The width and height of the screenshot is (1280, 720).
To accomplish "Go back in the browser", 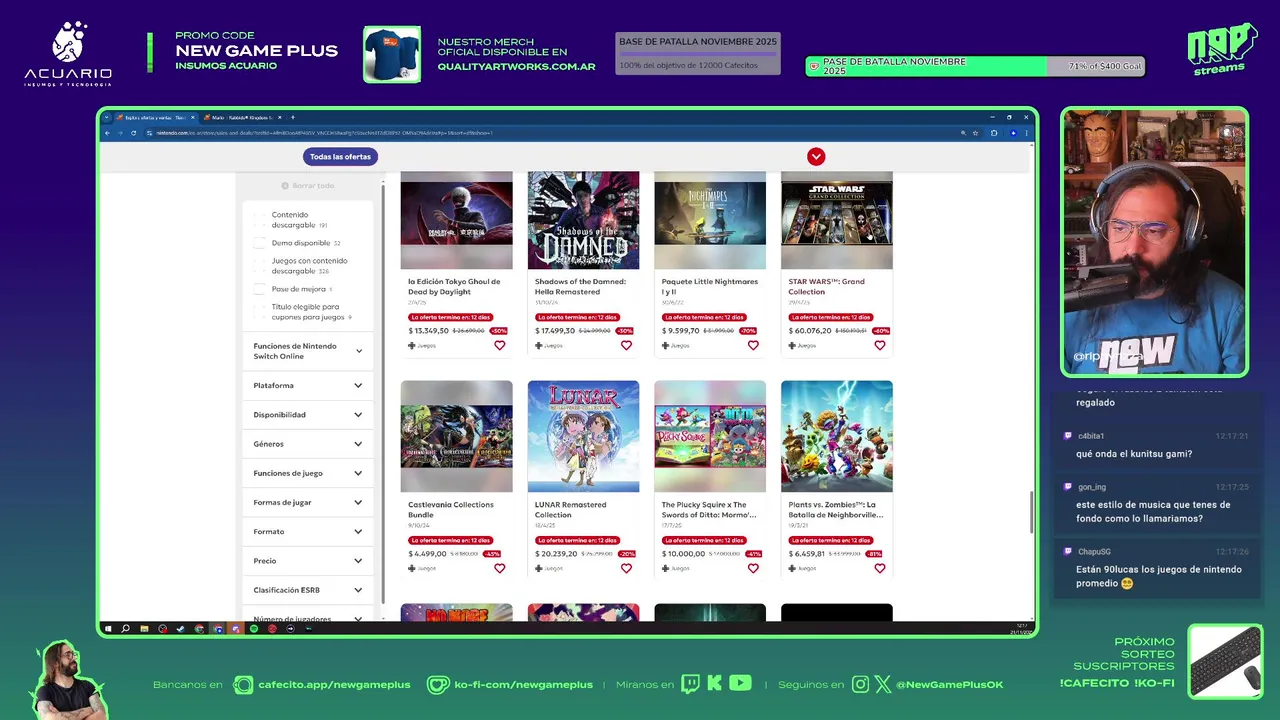I will pos(108,132).
